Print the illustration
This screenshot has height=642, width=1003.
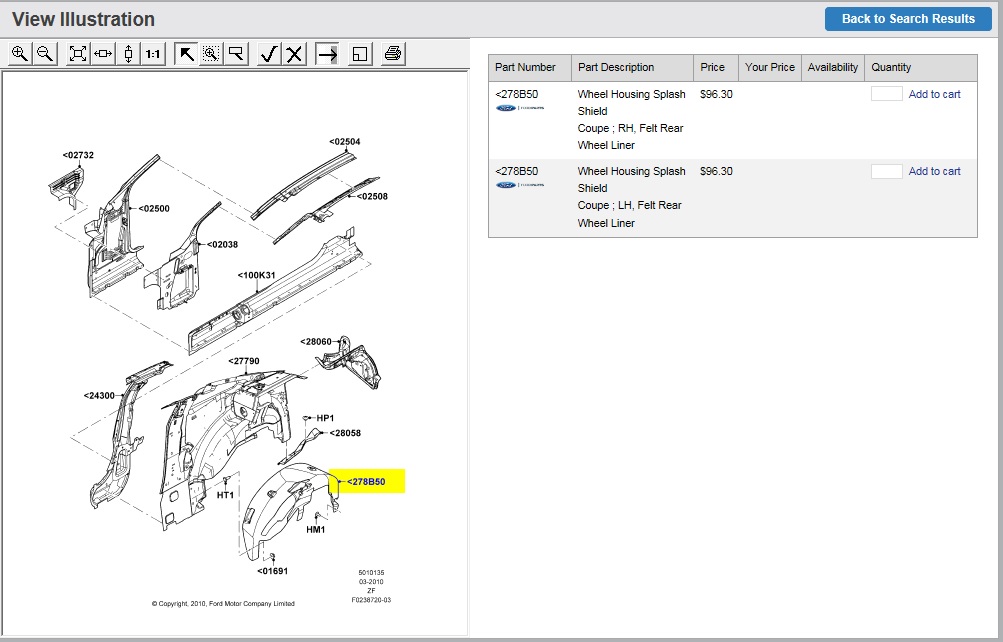click(393, 54)
